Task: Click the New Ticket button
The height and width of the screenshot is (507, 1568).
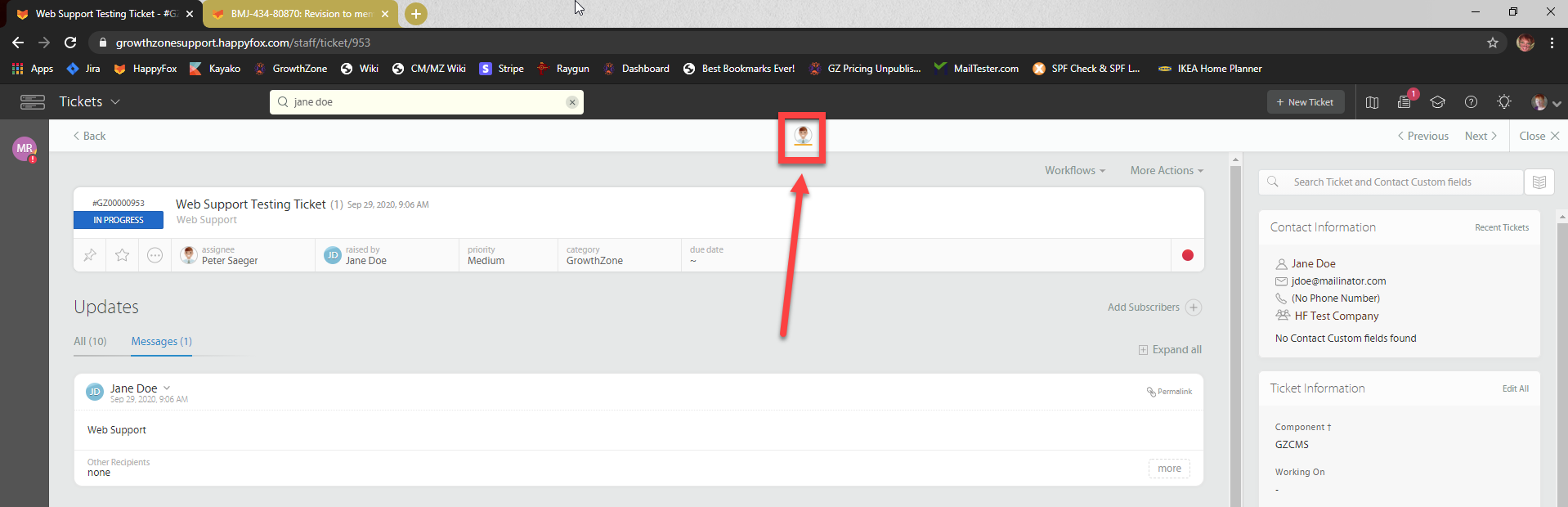Action: point(1305,102)
